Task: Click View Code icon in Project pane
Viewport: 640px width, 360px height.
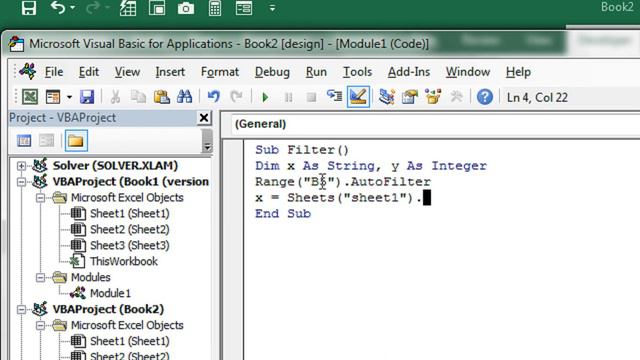Action: coord(24,141)
